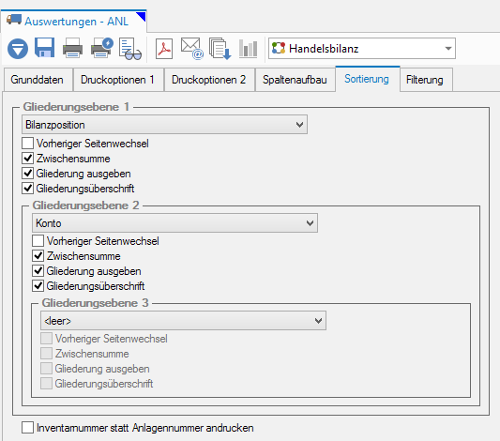Enable Vorheriger Seitenwechsel in Gliederungsebene 2
This screenshot has height=441, width=500.
pyautogui.click(x=38, y=241)
